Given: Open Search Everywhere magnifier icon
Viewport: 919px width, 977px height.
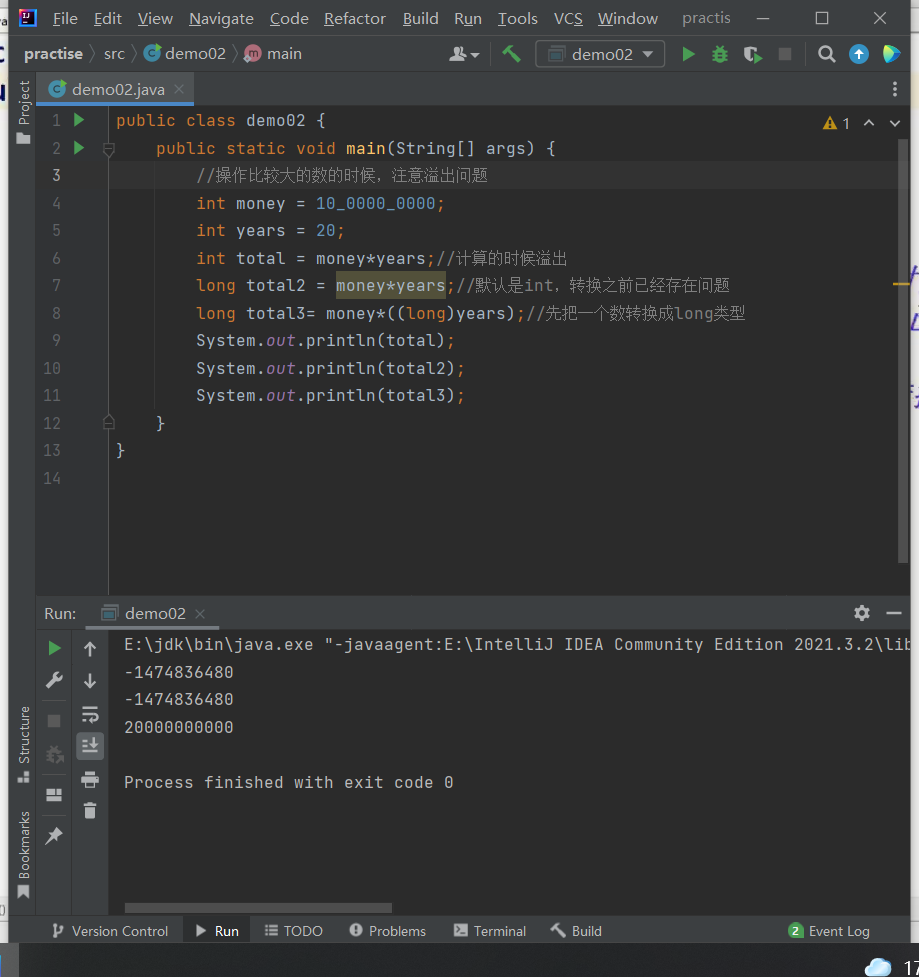Looking at the screenshot, I should [826, 54].
